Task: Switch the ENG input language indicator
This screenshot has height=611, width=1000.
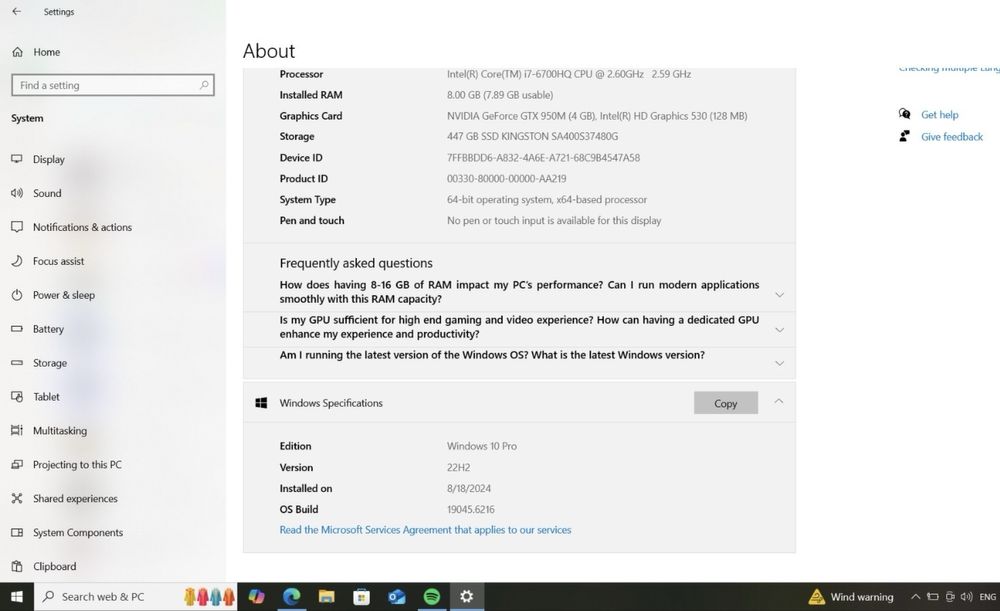Action: coord(988,597)
